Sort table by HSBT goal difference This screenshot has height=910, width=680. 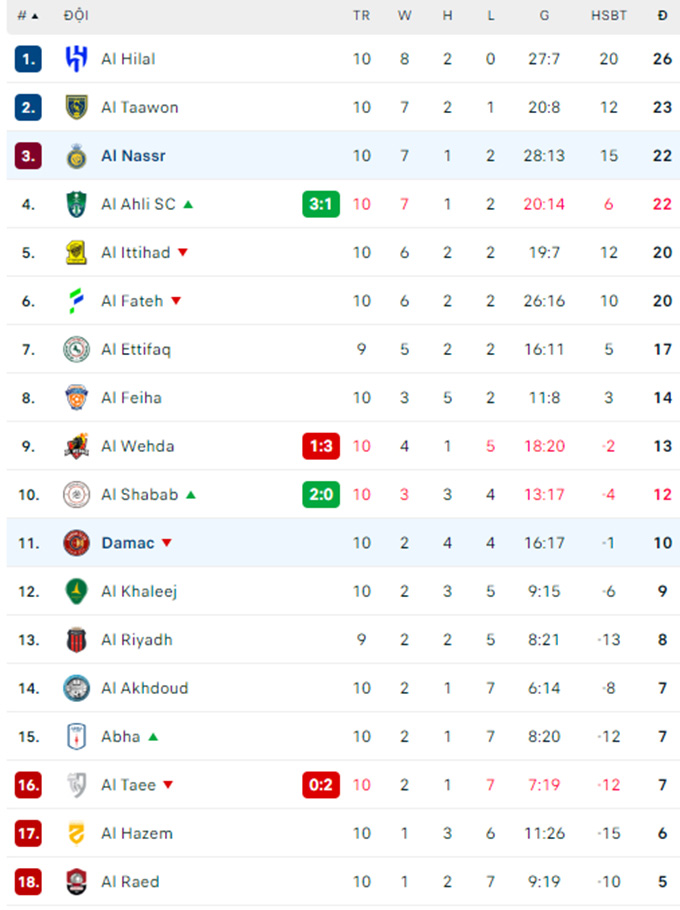609,16
